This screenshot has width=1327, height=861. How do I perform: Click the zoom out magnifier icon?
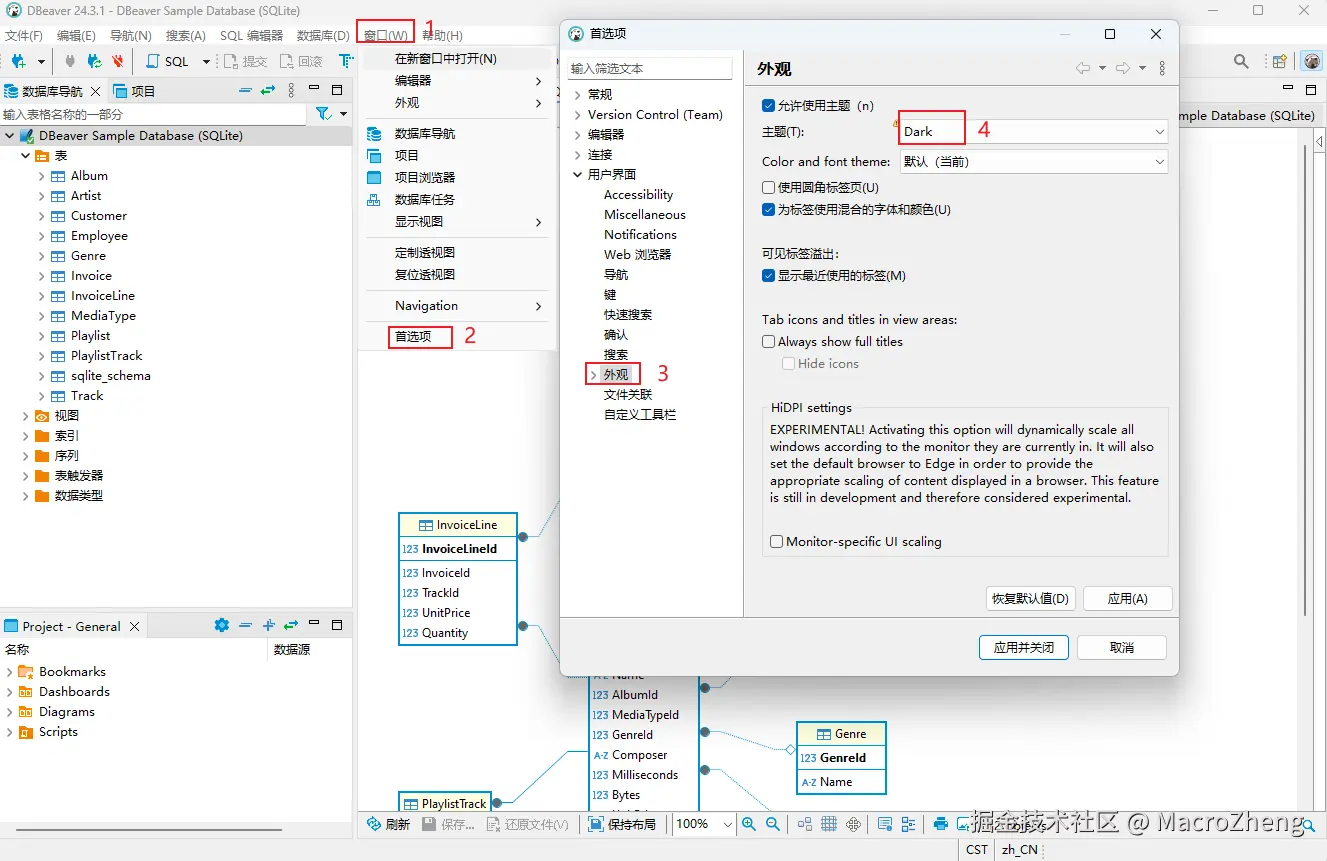click(x=773, y=824)
